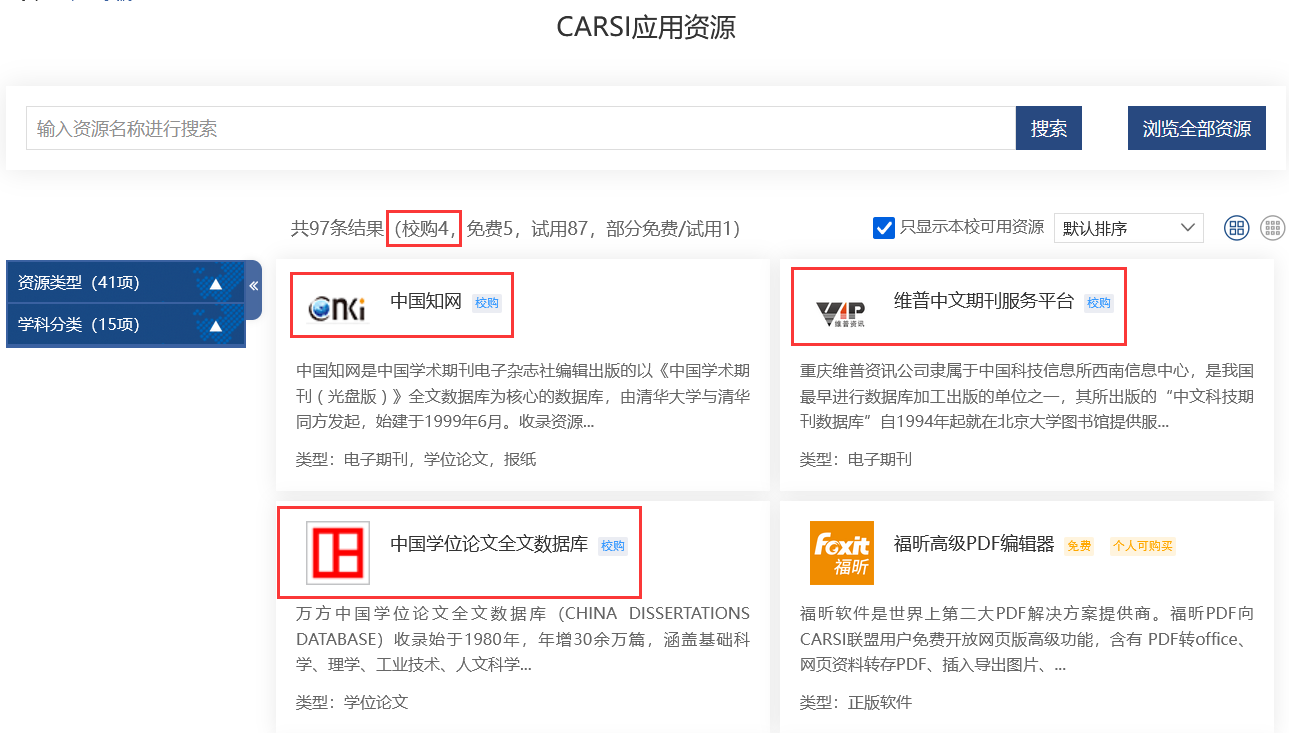Click 类型：电子期刊，学位论文，报纸 line
The height and width of the screenshot is (733, 1289).
[x=416, y=459]
